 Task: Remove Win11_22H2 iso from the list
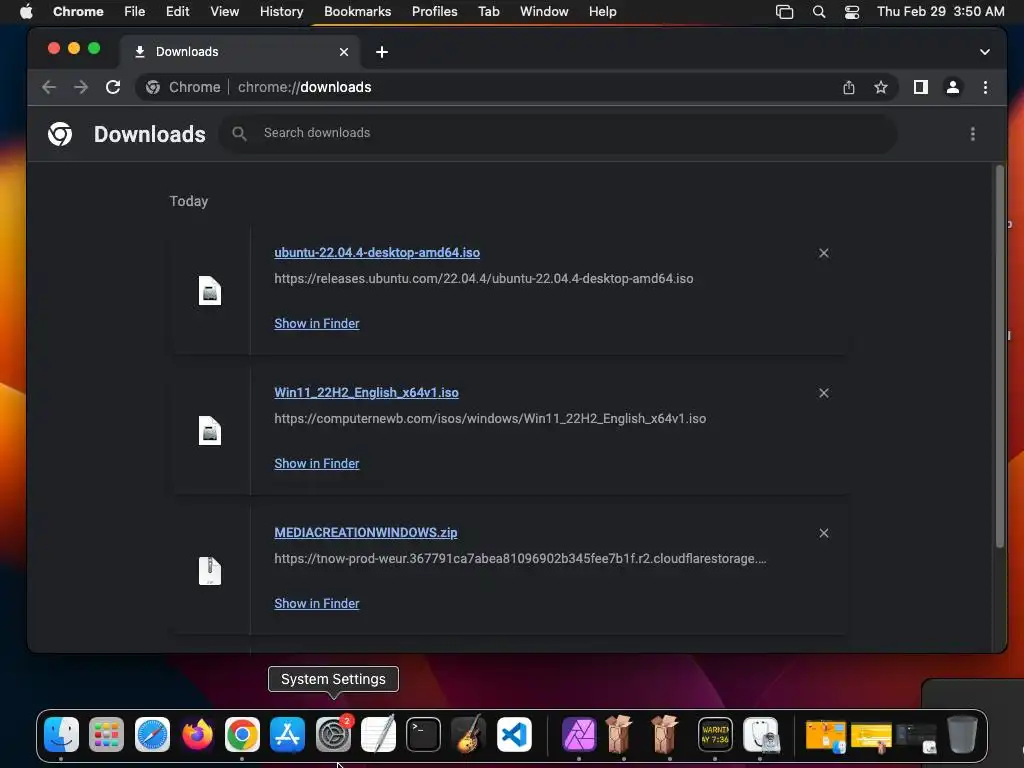(824, 393)
